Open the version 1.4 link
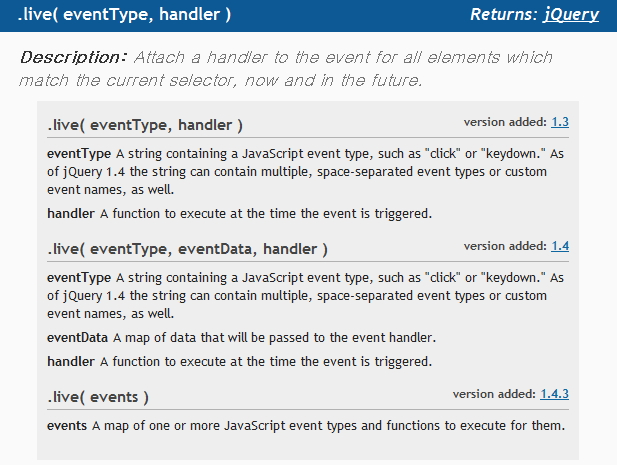This screenshot has height=465, width=617. [560, 246]
